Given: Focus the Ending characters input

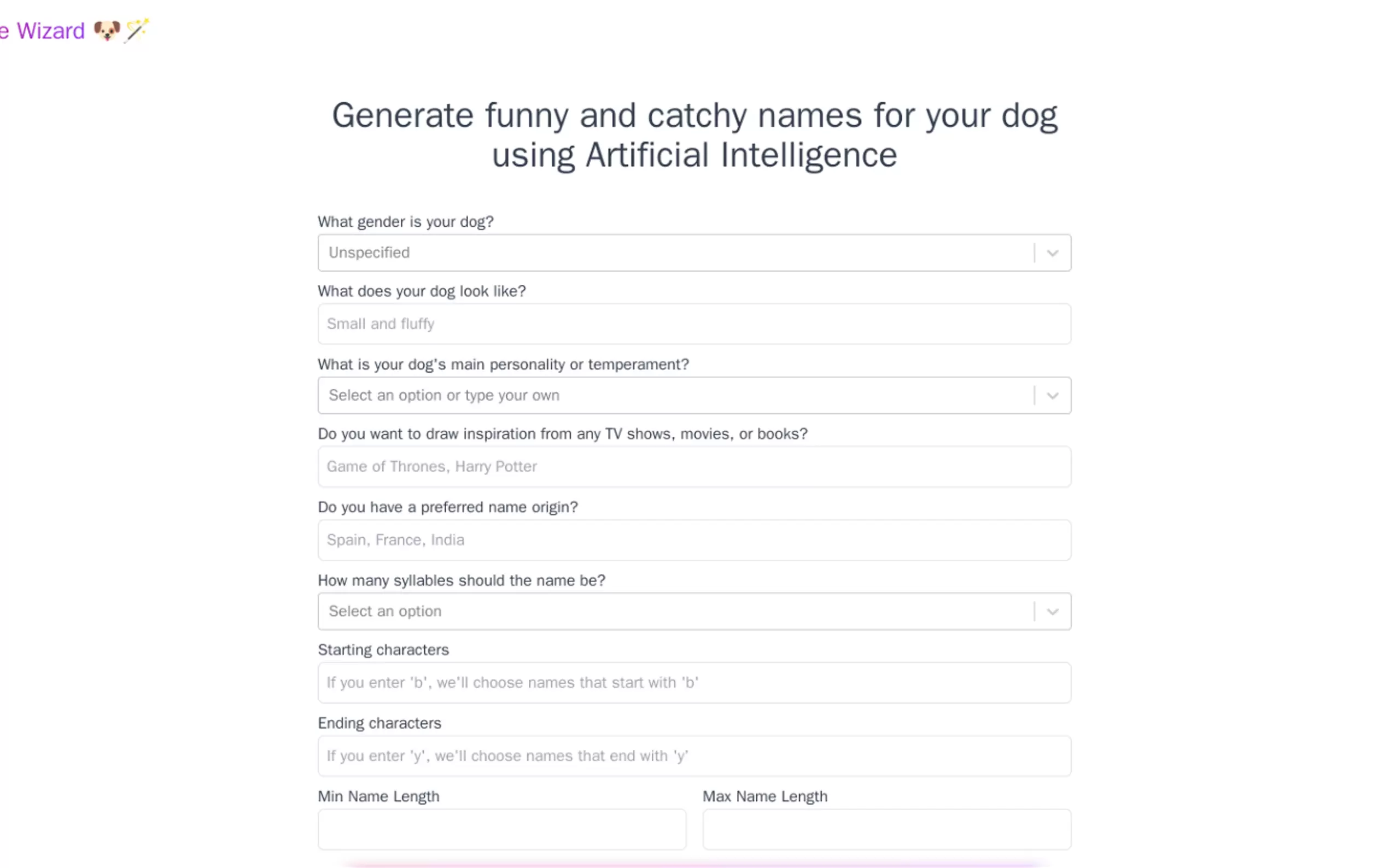Looking at the screenshot, I should pos(693,756).
